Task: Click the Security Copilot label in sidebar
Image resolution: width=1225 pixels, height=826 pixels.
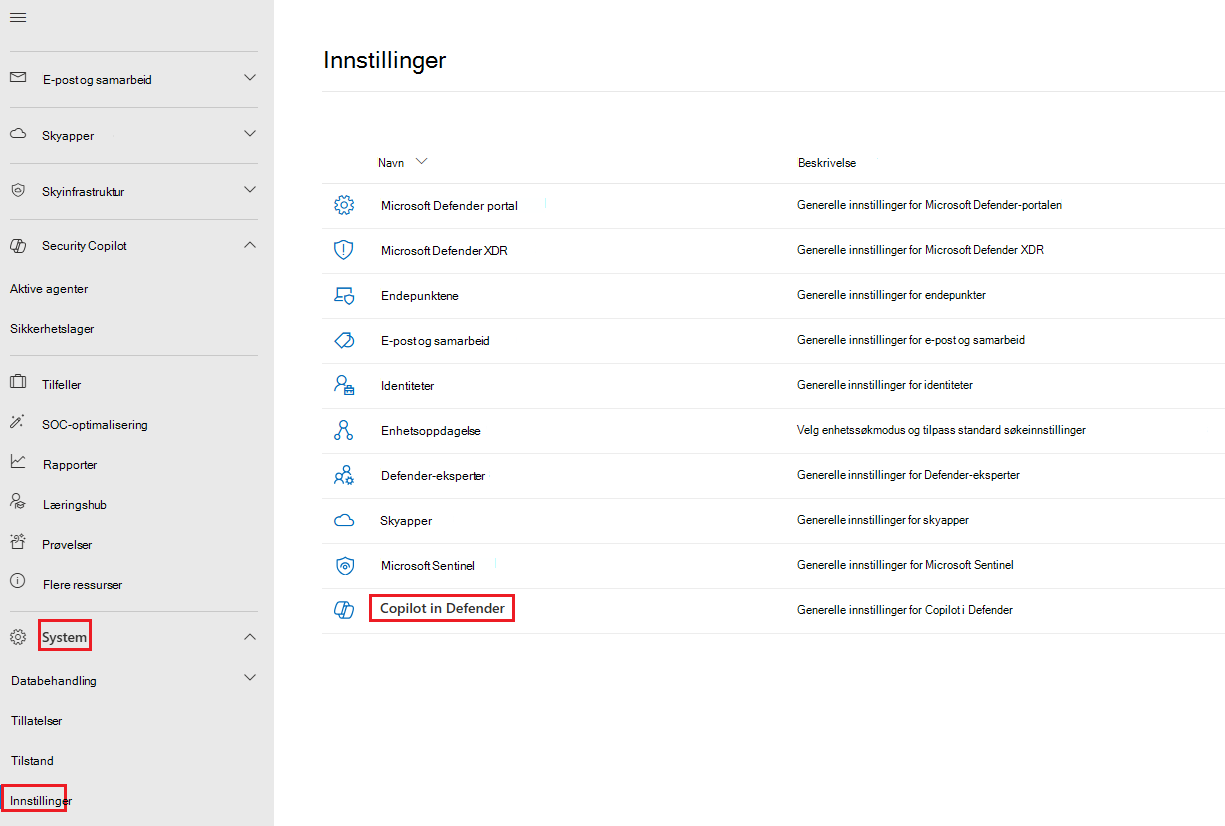Action: (84, 246)
